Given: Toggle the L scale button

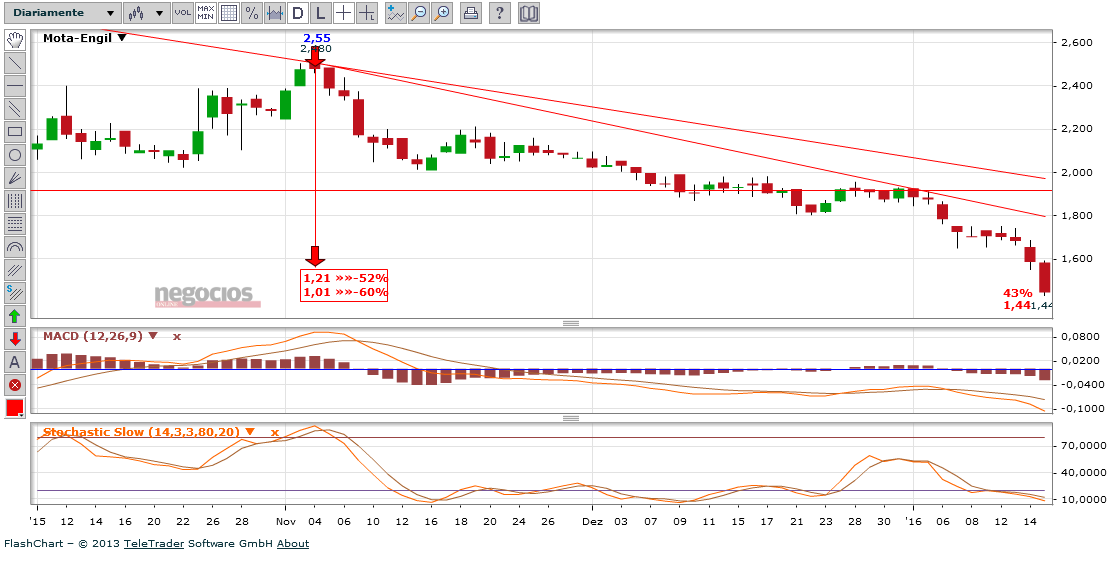Looking at the screenshot, I should point(321,13).
